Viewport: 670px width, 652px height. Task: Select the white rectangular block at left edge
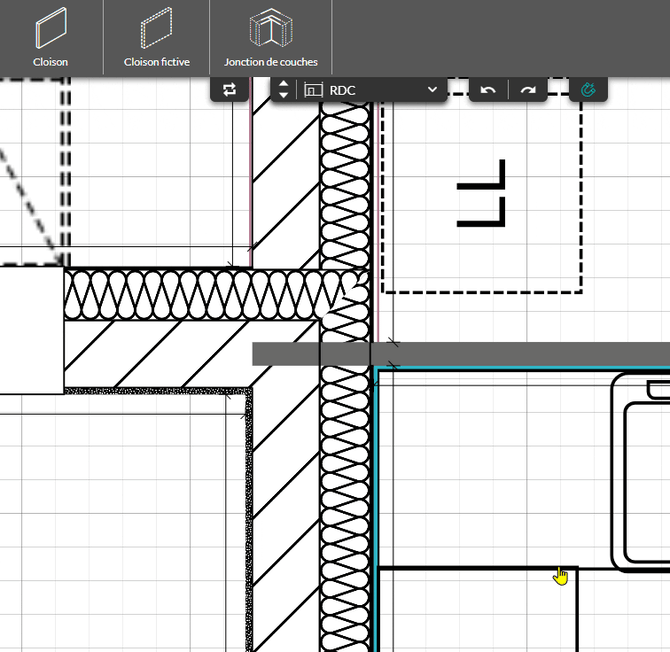pos(32,330)
